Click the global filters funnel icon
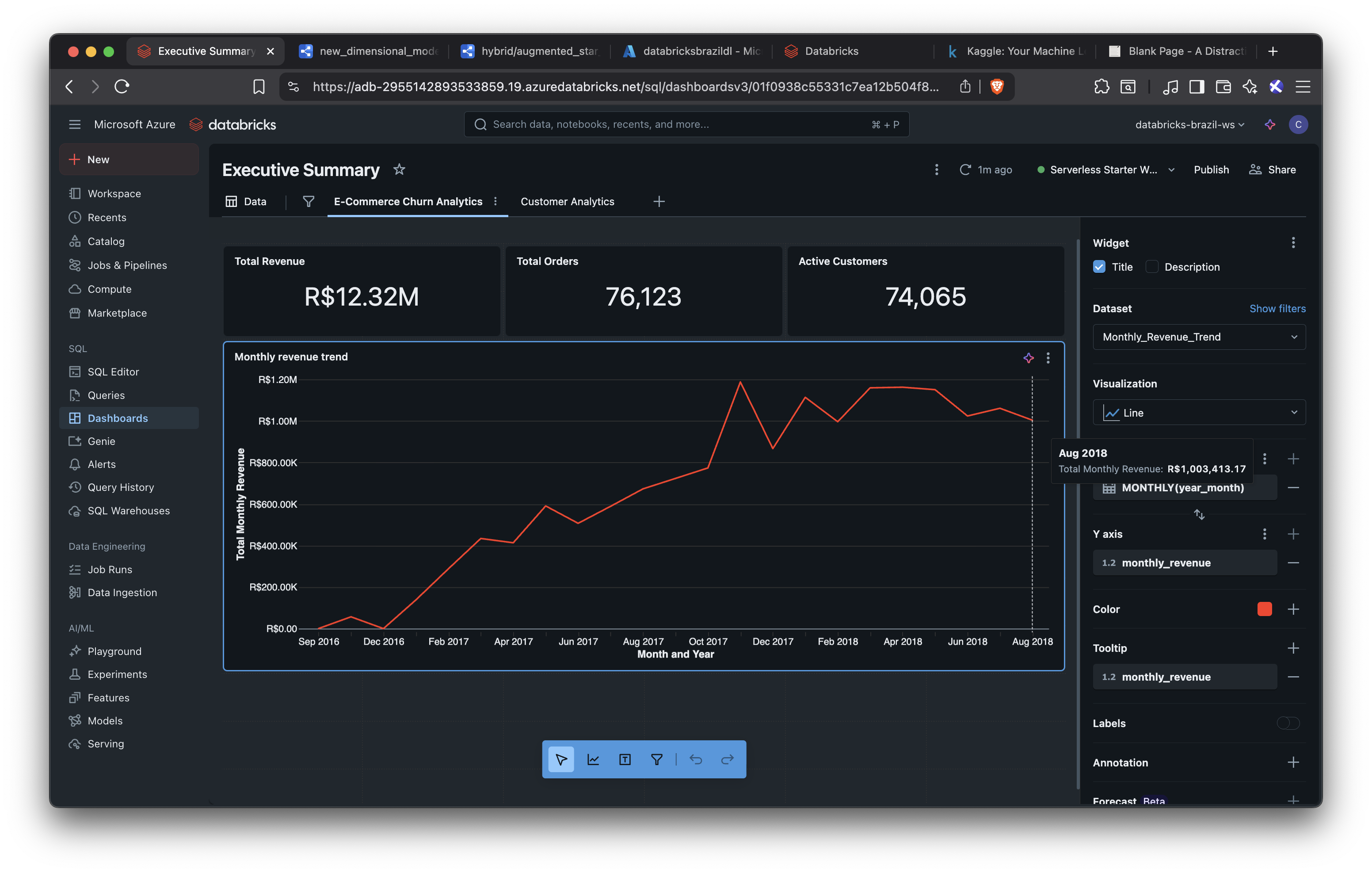Screen dimensions: 1372x873 (x=308, y=201)
